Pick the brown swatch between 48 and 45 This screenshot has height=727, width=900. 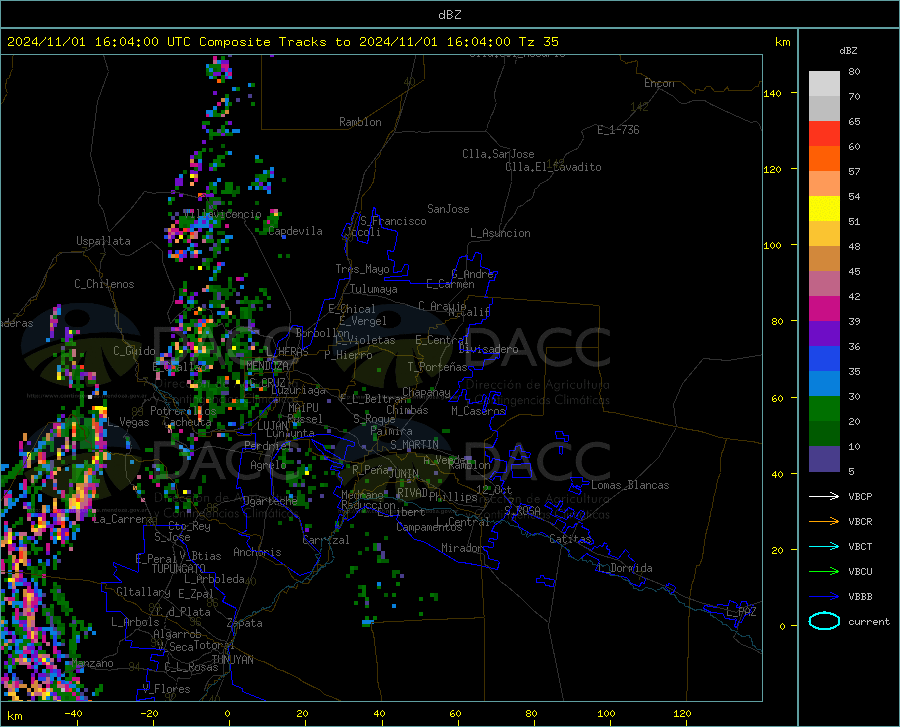[x=824, y=259]
